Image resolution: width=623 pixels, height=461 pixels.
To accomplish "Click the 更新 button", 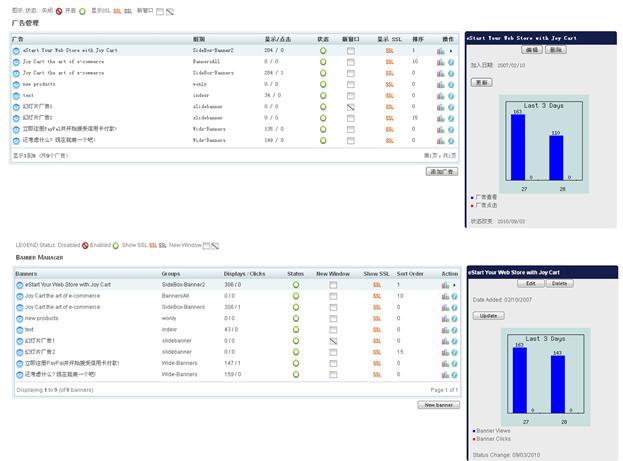I will [x=482, y=82].
